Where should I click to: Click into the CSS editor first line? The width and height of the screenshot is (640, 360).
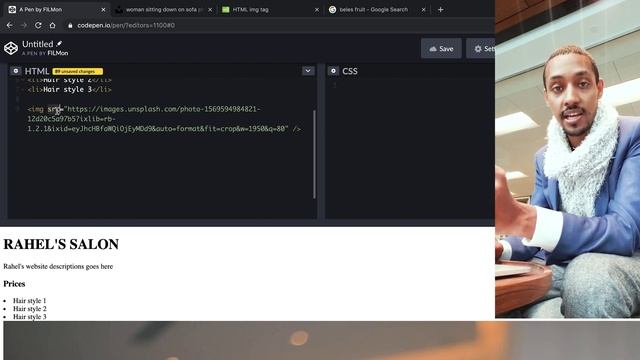pyautogui.click(x=412, y=85)
